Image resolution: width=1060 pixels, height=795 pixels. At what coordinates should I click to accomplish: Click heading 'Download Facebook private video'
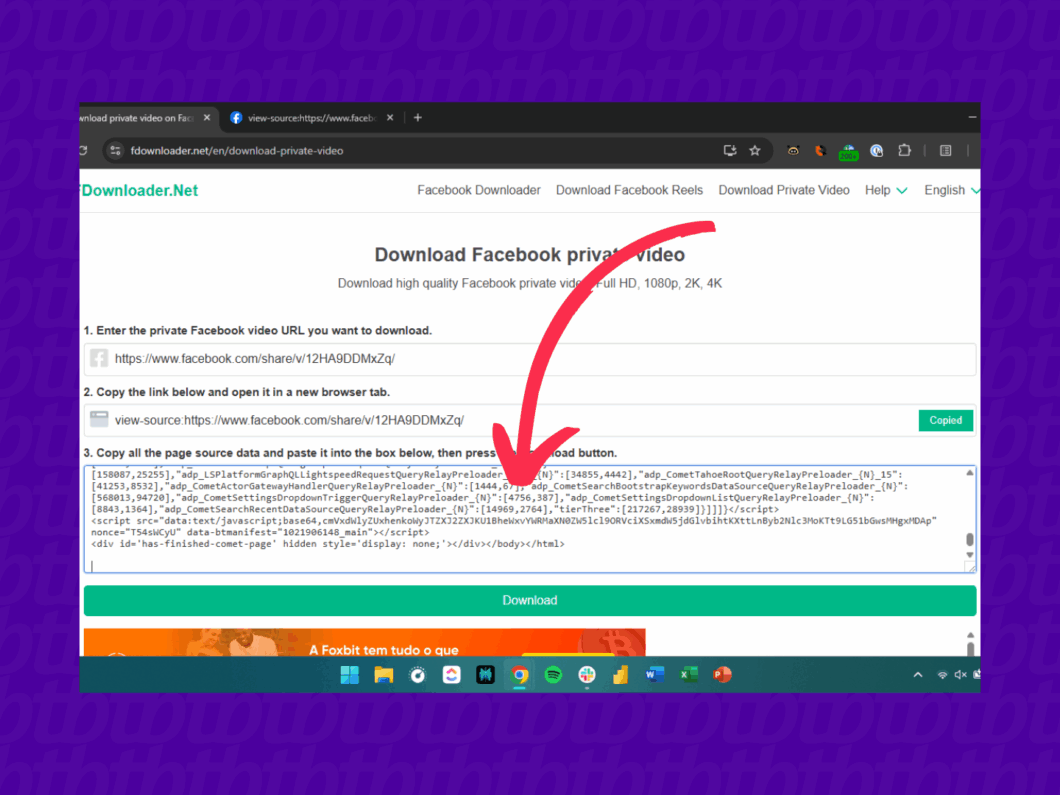[x=530, y=255]
